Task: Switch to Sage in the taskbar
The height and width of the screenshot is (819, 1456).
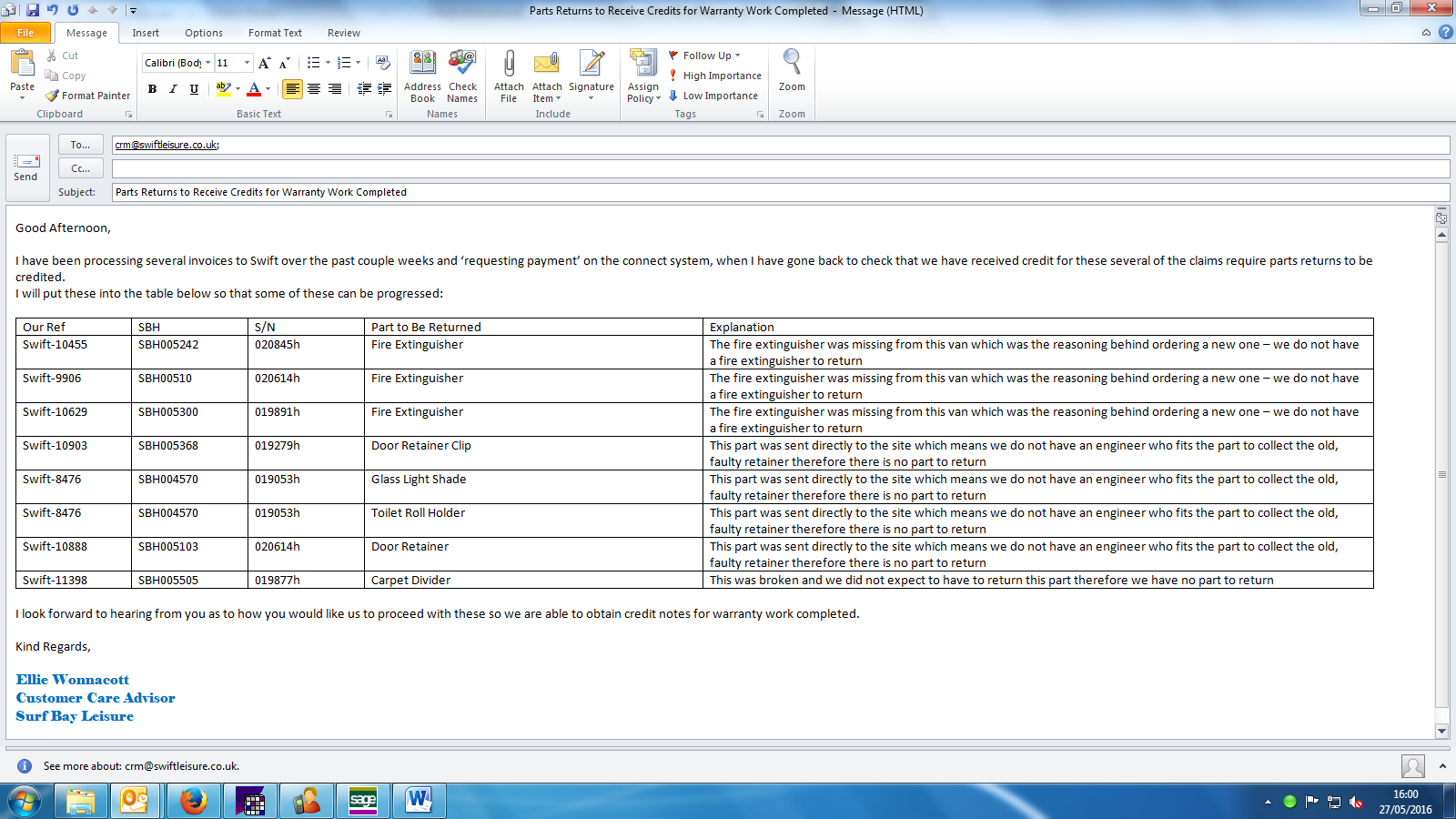Action: [x=362, y=801]
